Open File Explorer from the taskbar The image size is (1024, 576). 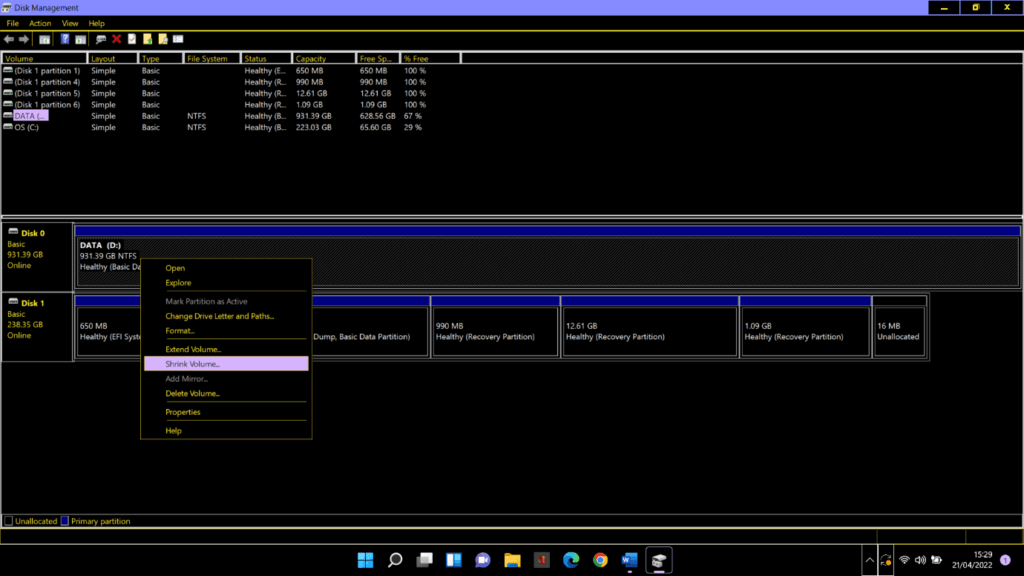click(512, 560)
